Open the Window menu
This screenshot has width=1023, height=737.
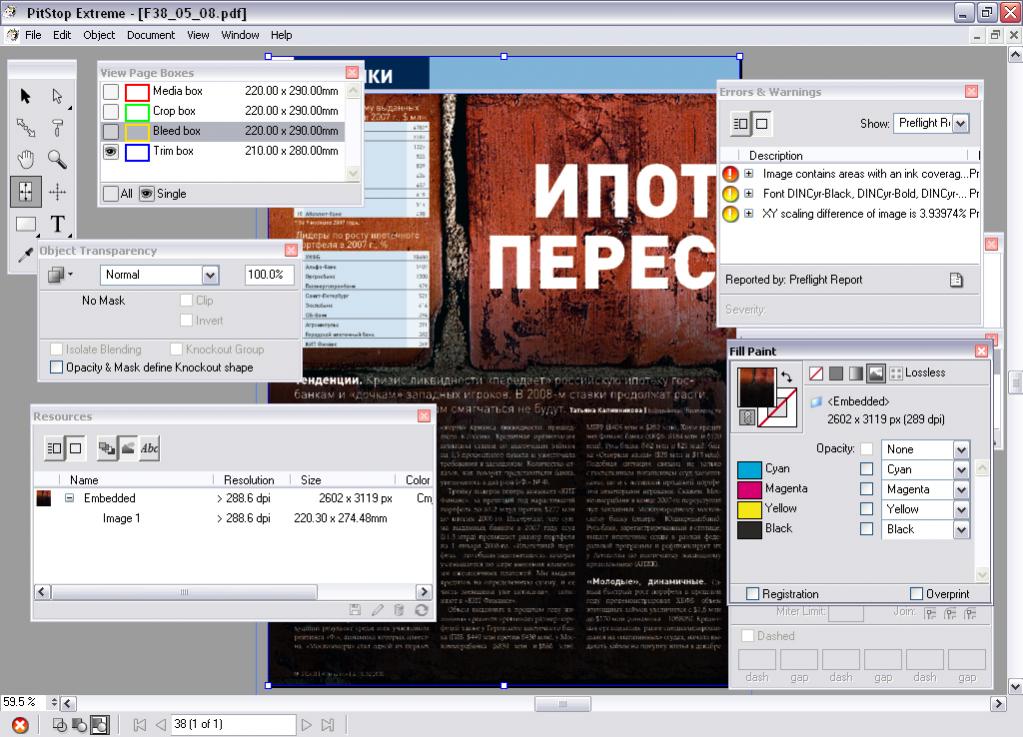click(240, 35)
